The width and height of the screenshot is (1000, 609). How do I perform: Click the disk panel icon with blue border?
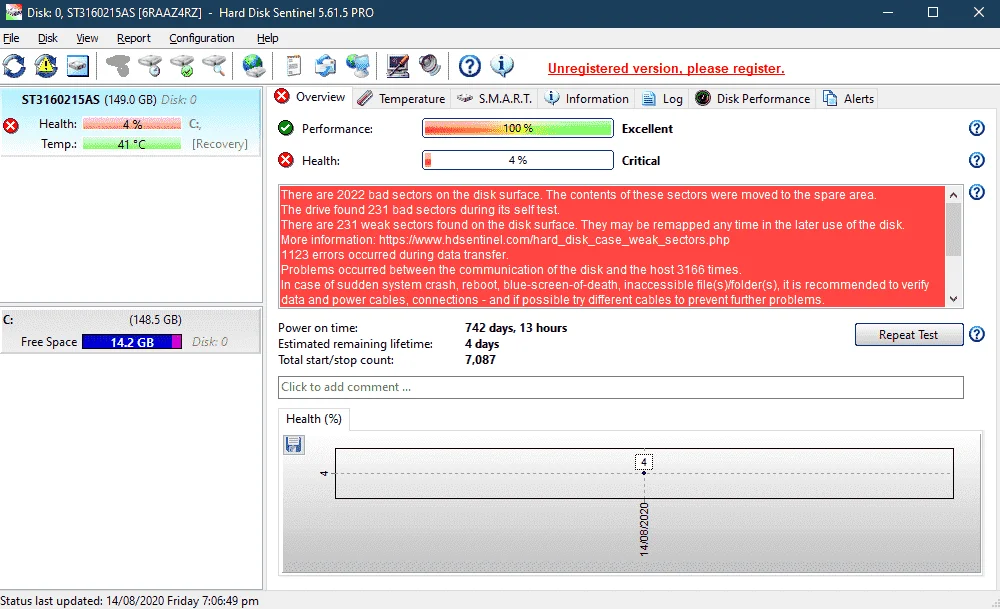tap(78, 66)
